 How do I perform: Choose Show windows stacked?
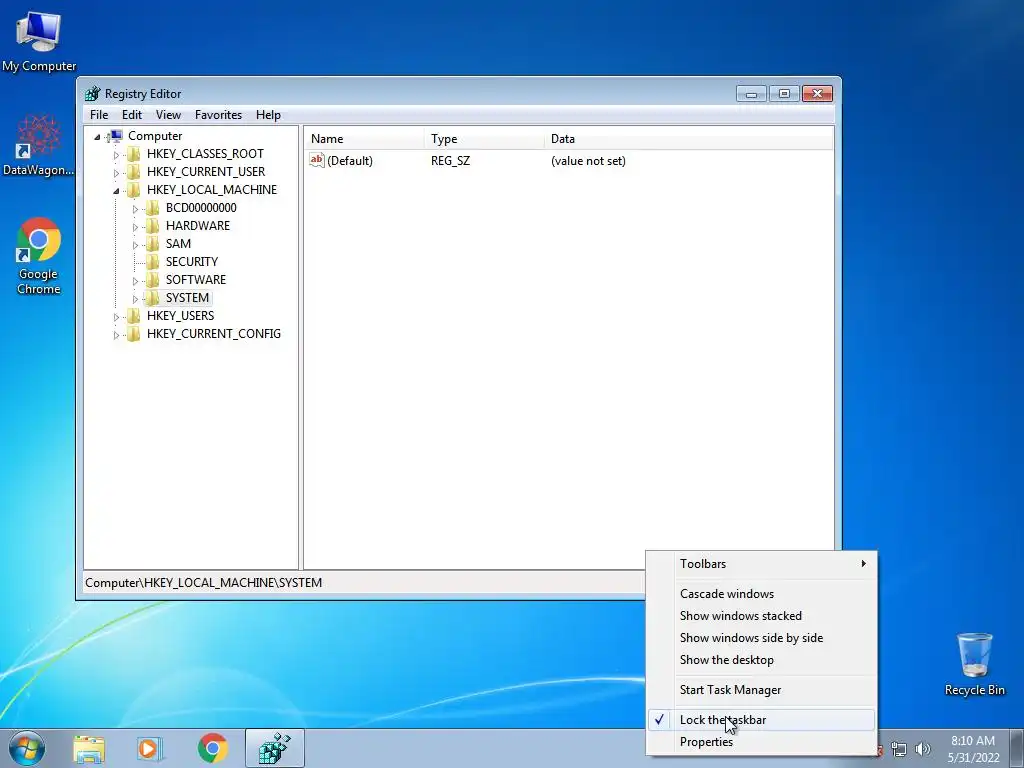pos(761,616)
